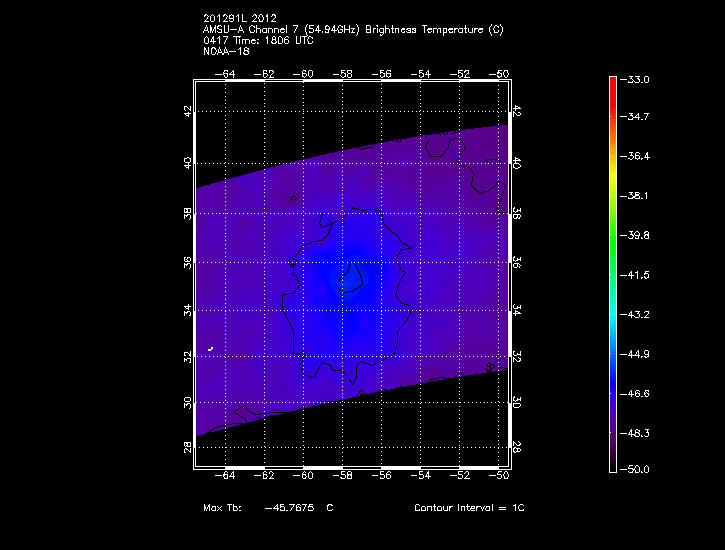
Task: Click the 28 latitude label on right axis
Action: [x=517, y=448]
